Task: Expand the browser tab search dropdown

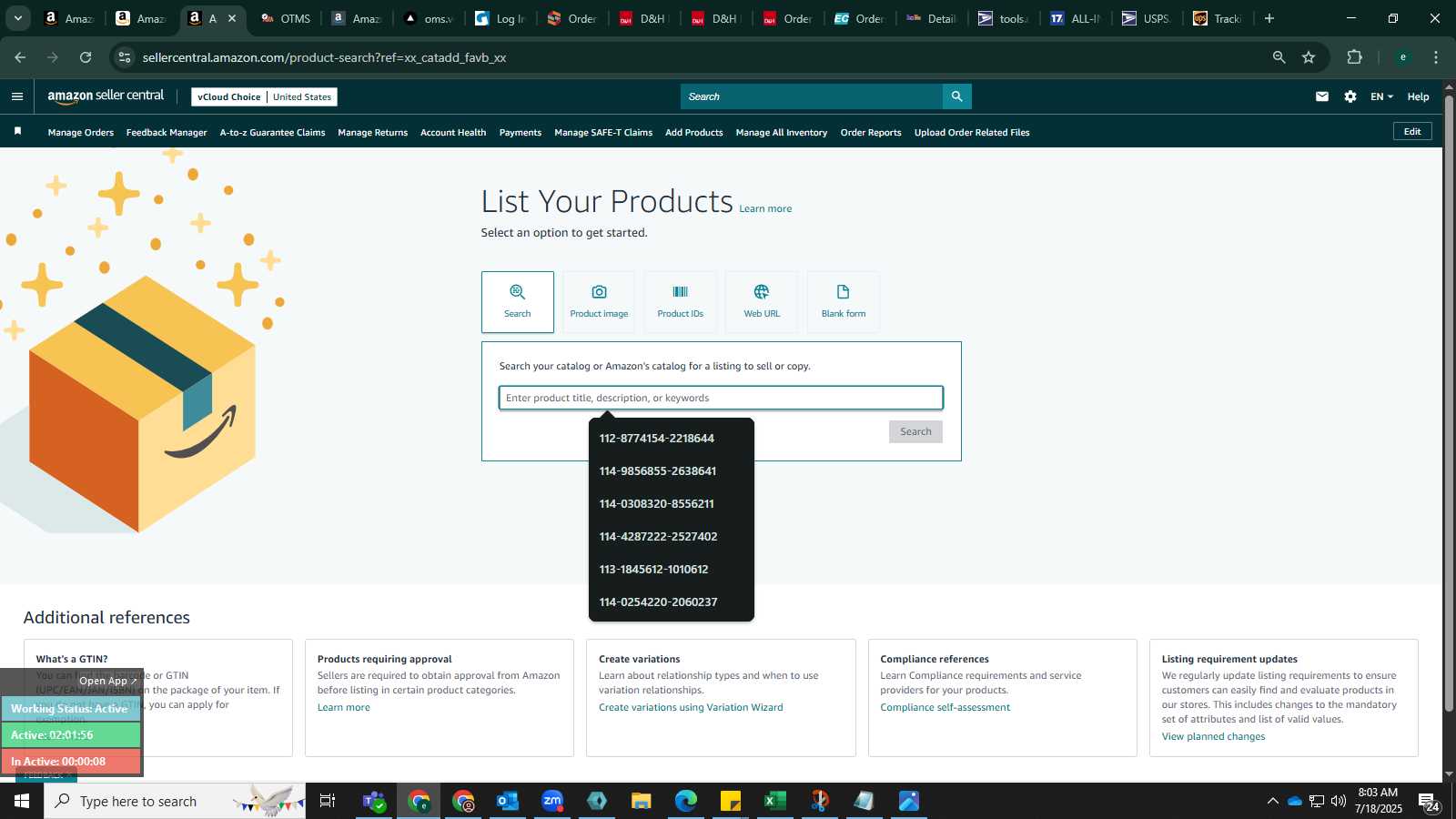Action: pos(17,18)
